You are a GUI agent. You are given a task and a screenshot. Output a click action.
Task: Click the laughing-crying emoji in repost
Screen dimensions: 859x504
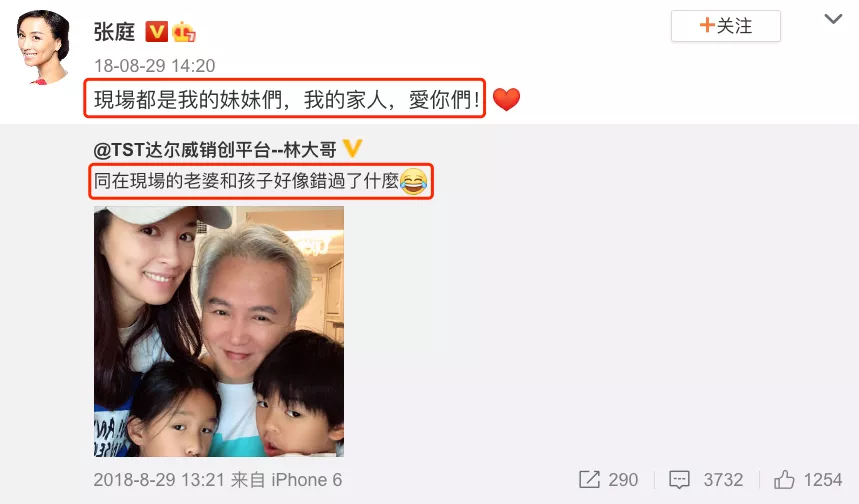414,181
